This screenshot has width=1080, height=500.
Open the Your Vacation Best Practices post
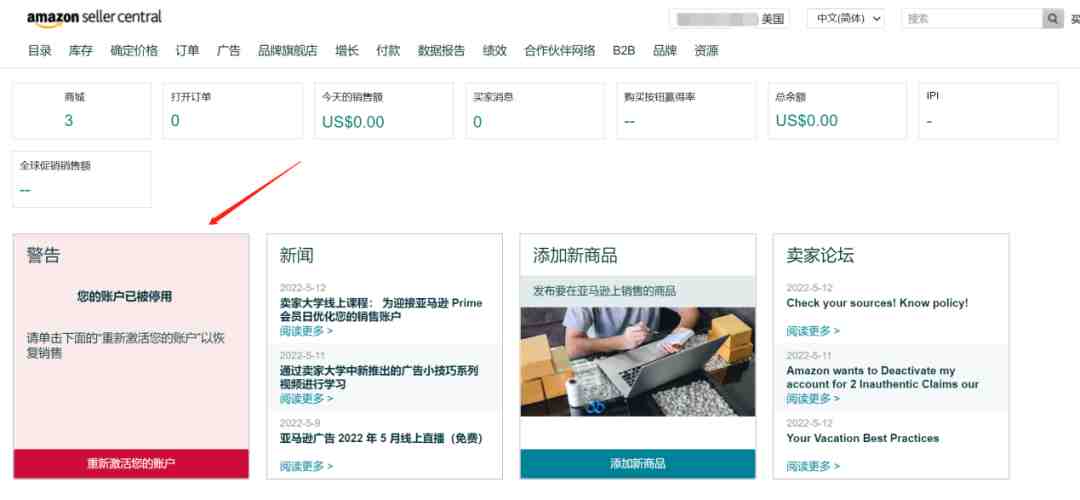pos(862,438)
